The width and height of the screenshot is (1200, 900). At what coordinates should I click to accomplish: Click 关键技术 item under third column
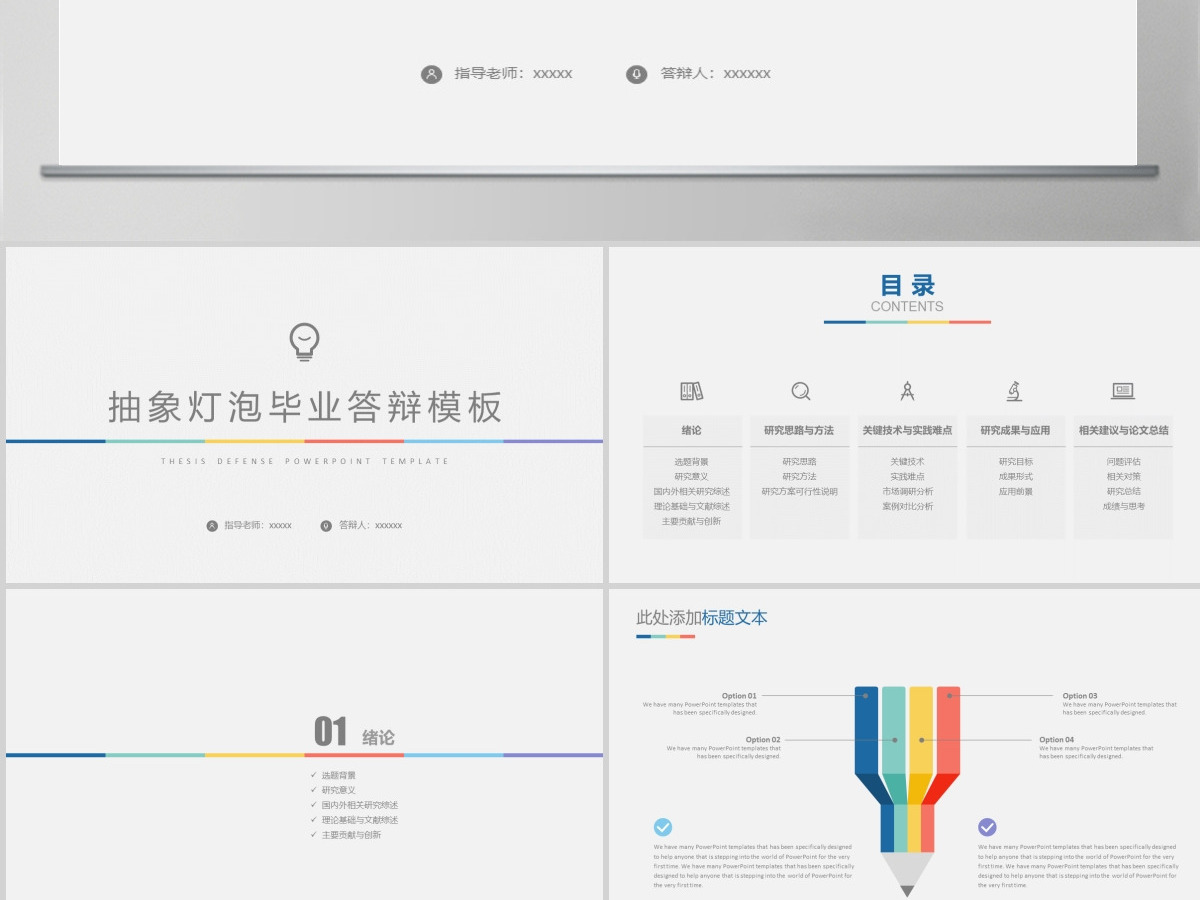908,462
